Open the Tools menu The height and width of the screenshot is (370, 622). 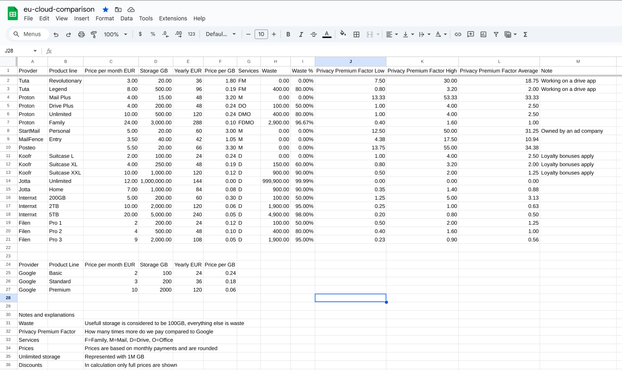point(146,19)
